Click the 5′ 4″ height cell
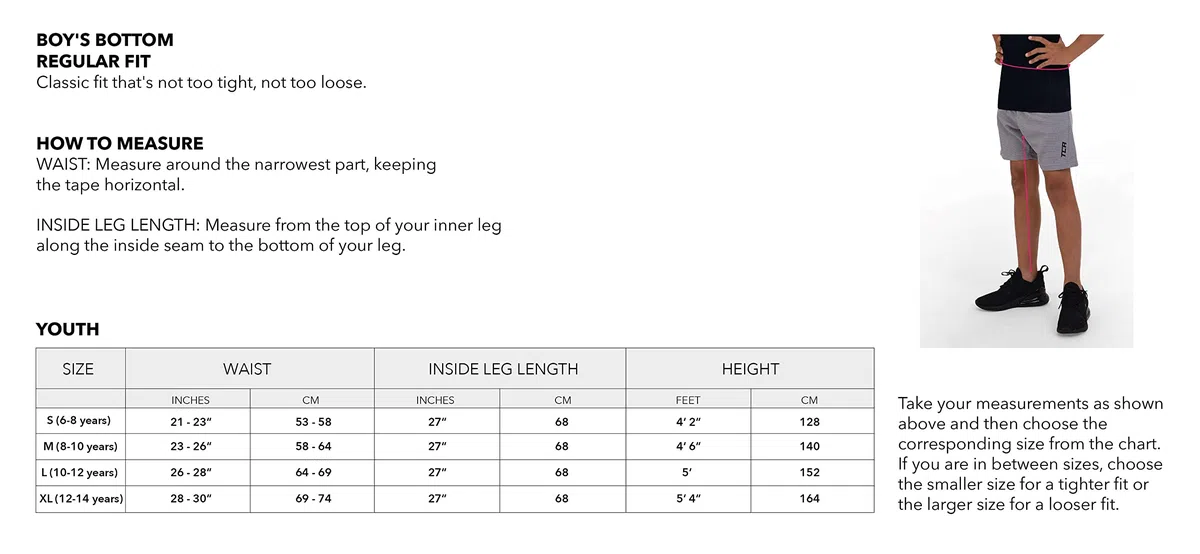Screen dimensions: 1200x554 [688, 498]
